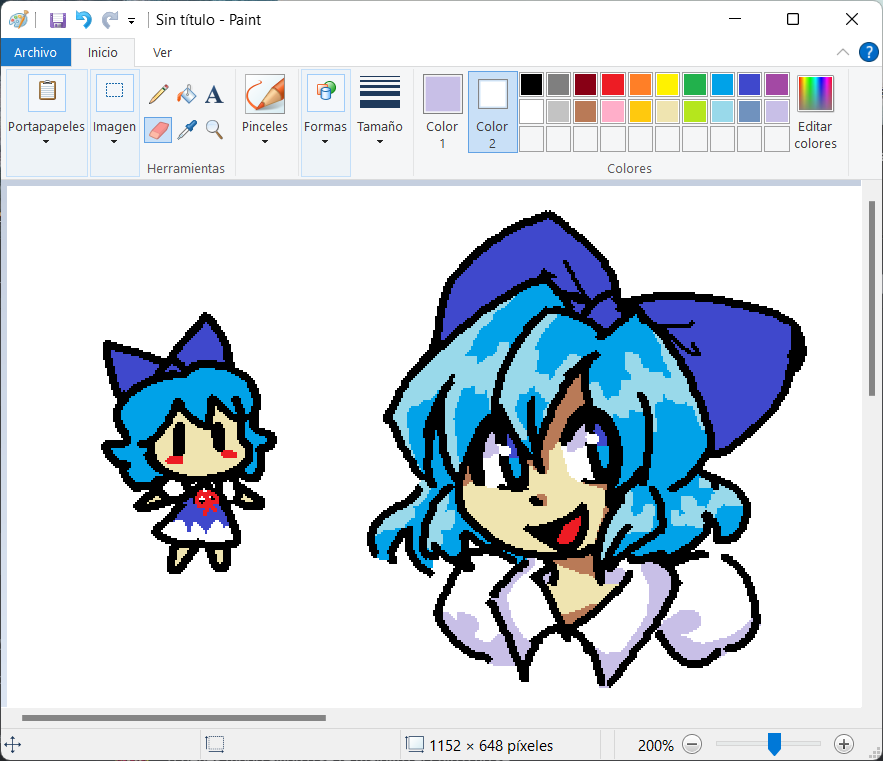
Task: Pick the lime green color swatch
Action: coord(695,112)
